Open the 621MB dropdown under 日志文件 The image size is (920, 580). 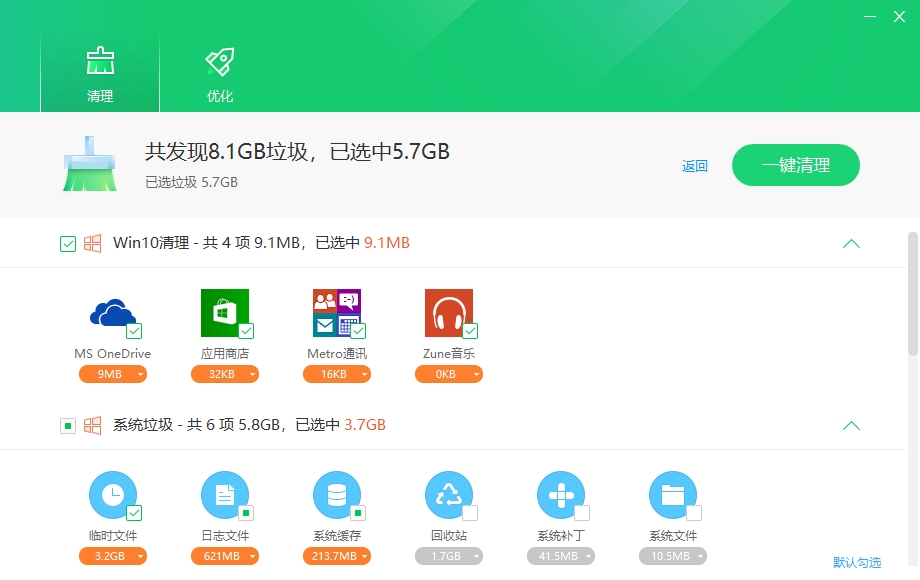pos(225,557)
